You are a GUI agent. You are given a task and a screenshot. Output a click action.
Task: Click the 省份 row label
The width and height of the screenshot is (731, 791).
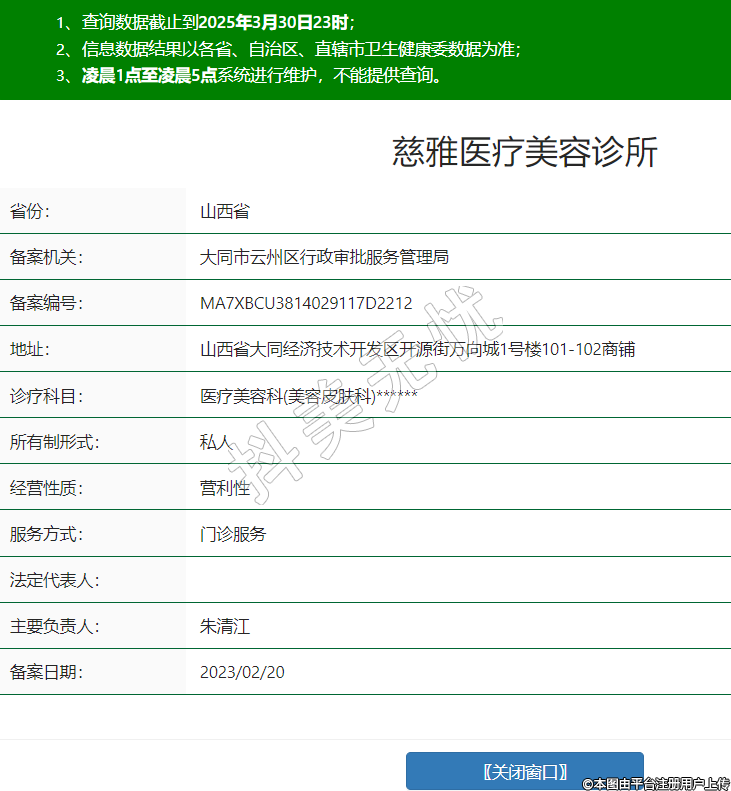pos(29,212)
